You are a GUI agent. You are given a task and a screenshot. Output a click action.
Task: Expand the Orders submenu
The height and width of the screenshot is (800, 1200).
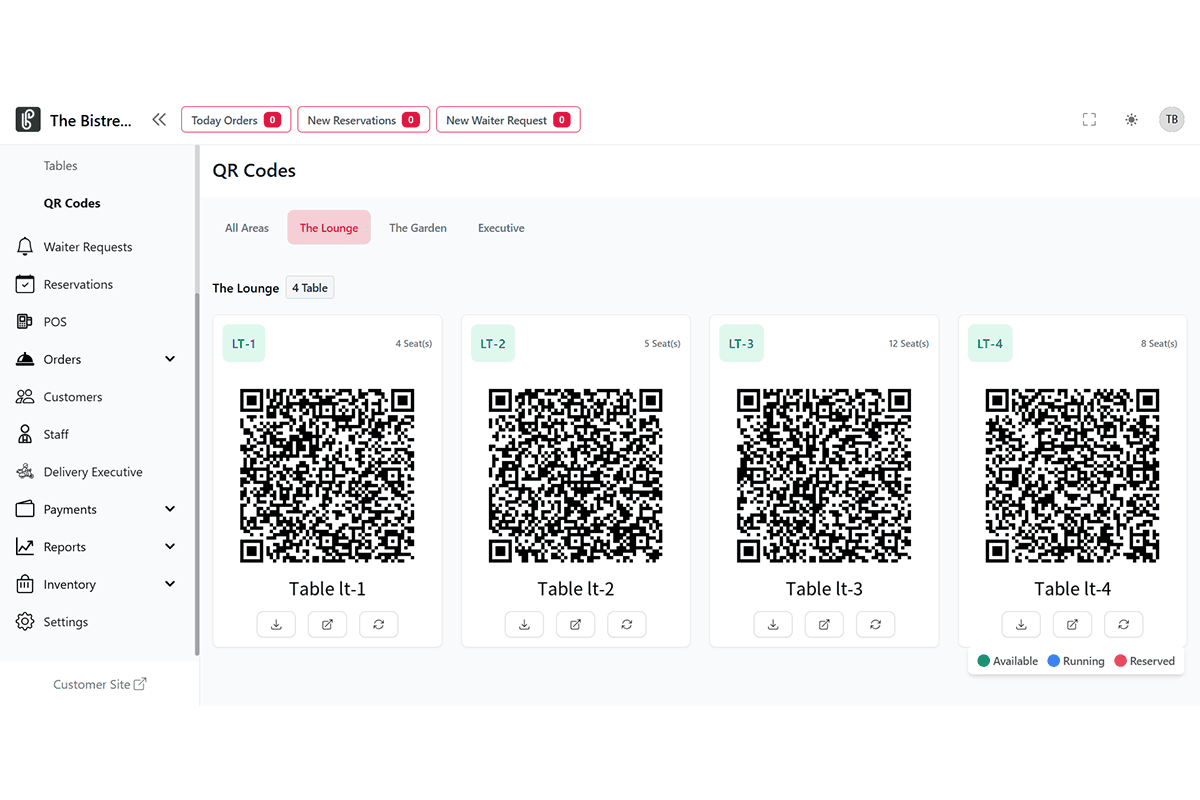coord(169,359)
